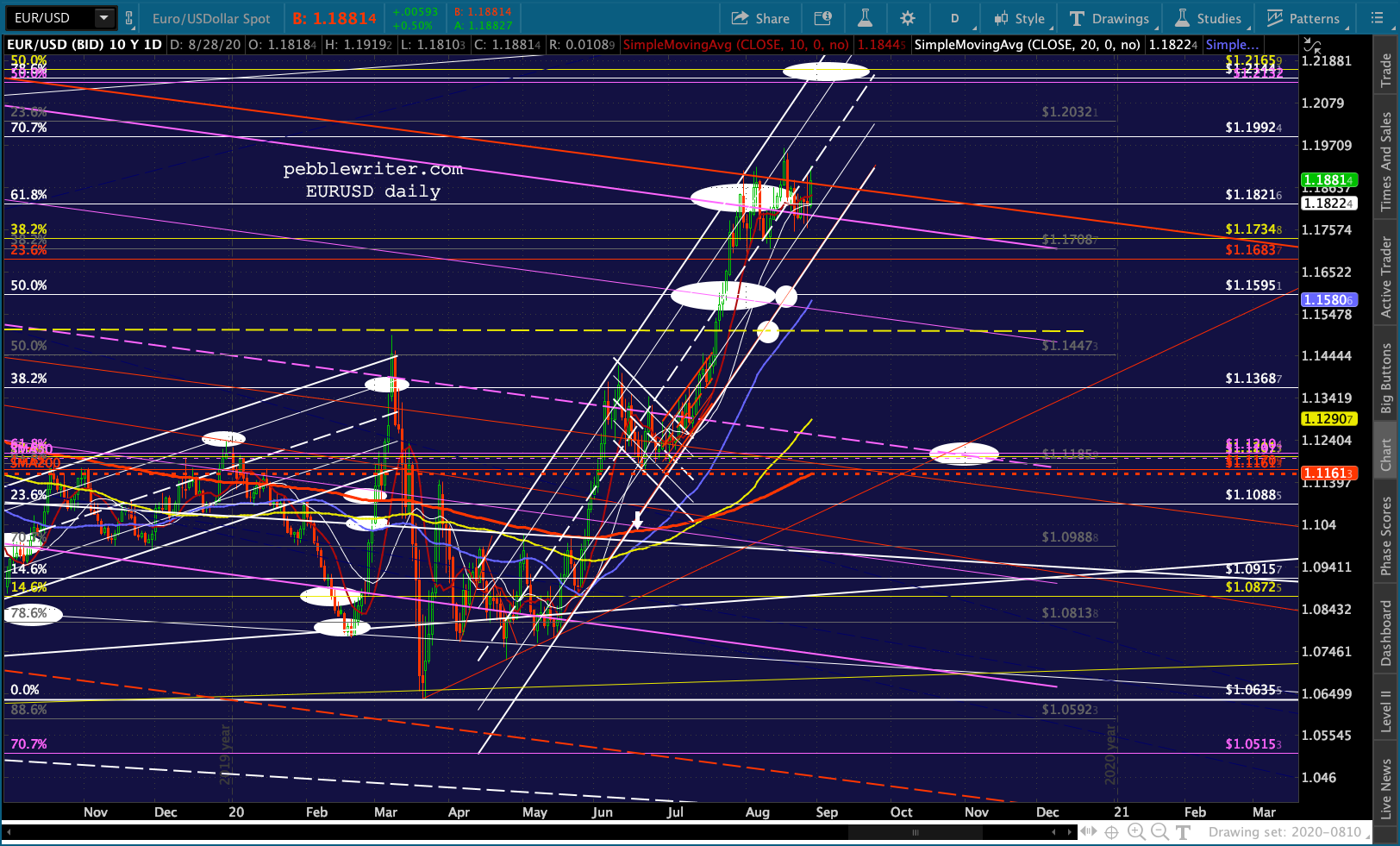Click the $1.1821 Fibonacci level label
Viewport: 1400px width, 846px height.
(x=1253, y=195)
